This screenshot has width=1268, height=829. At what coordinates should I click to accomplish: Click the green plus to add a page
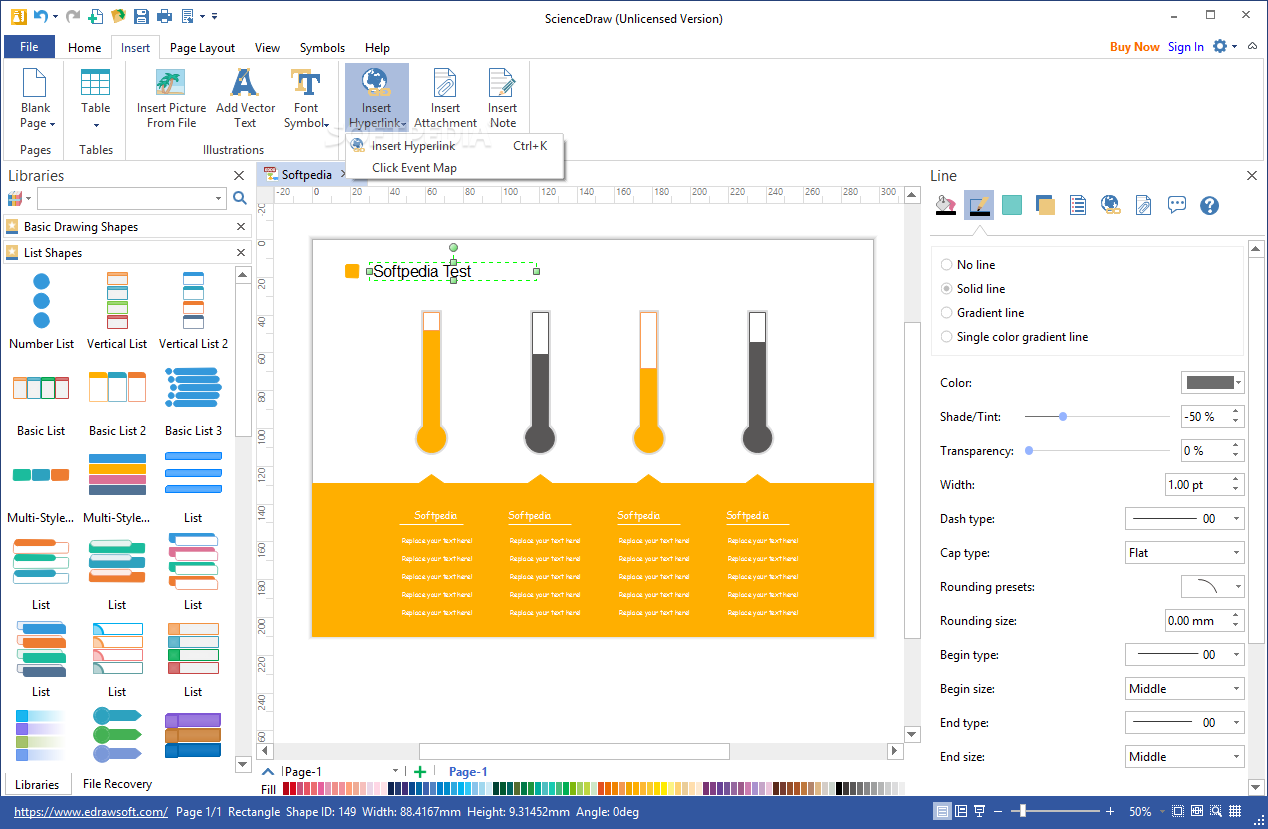(420, 771)
